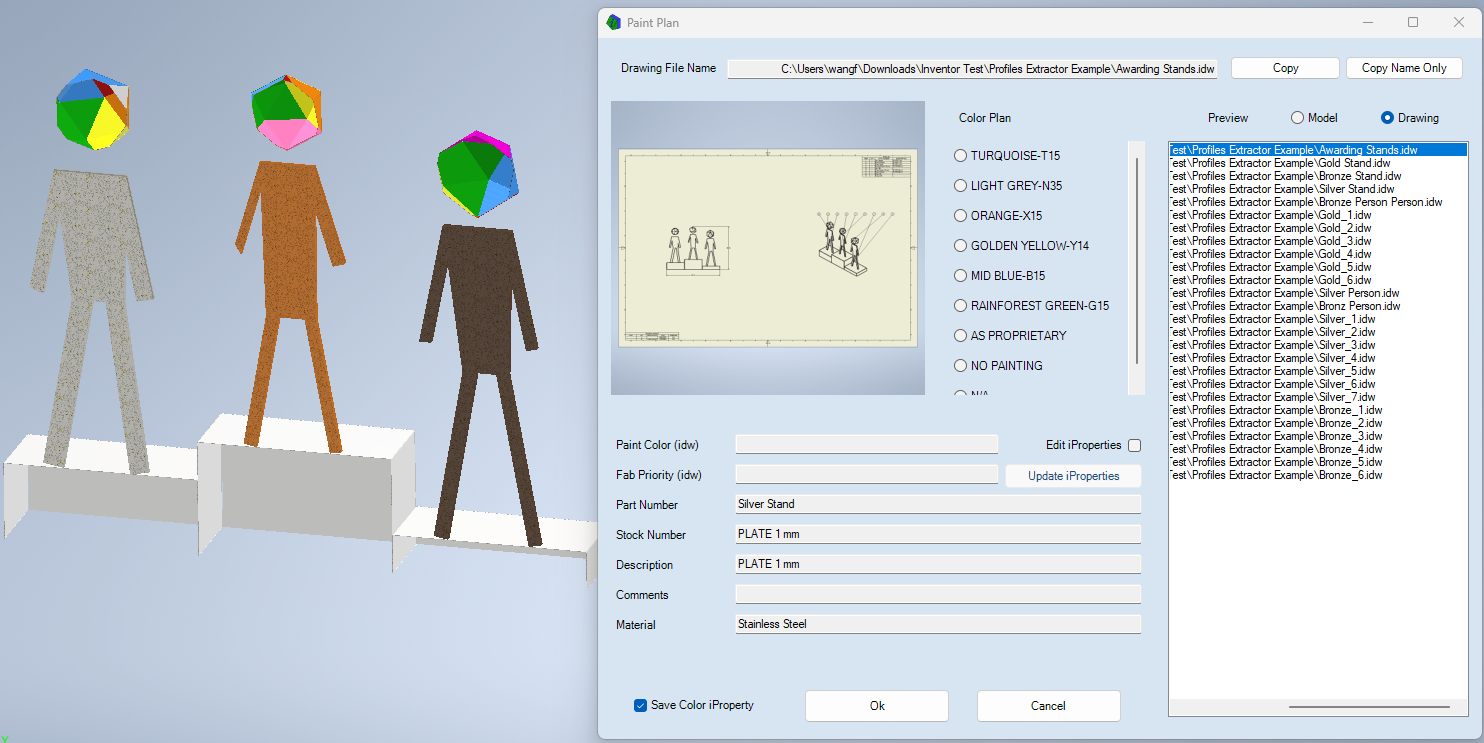1484x743 pixels.
Task: Select the Drawing preview option
Action: point(1387,118)
